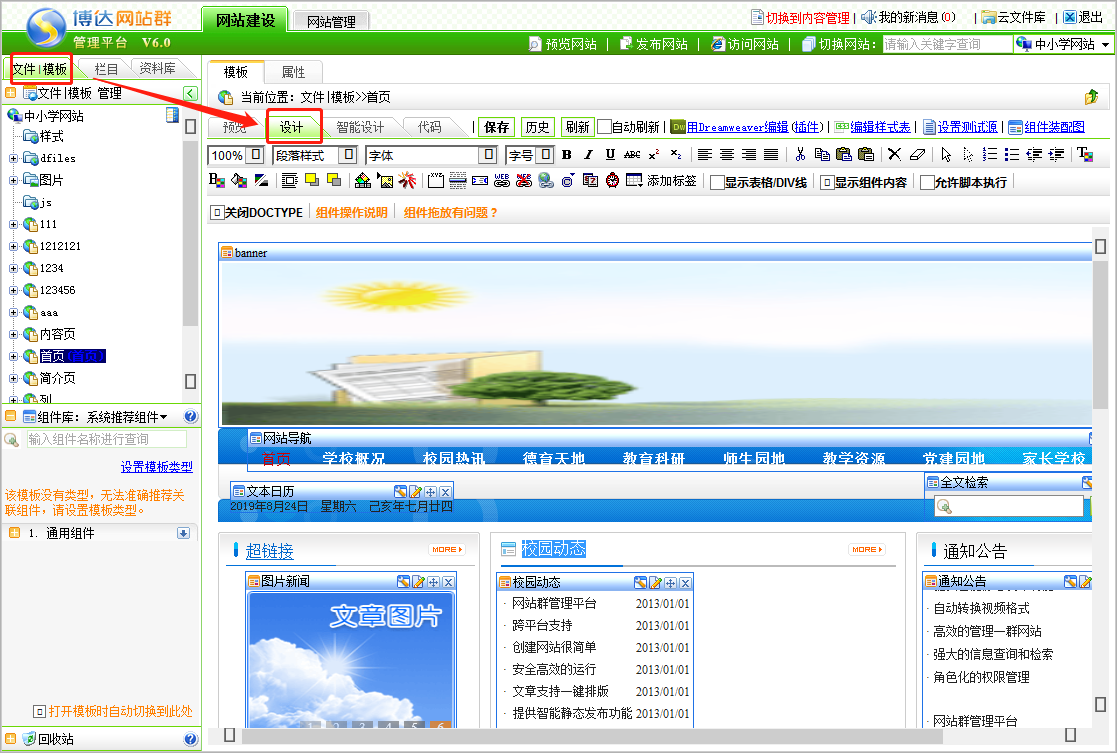1117x753 pixels.
Task: Select the center align icon
Action: click(727, 155)
